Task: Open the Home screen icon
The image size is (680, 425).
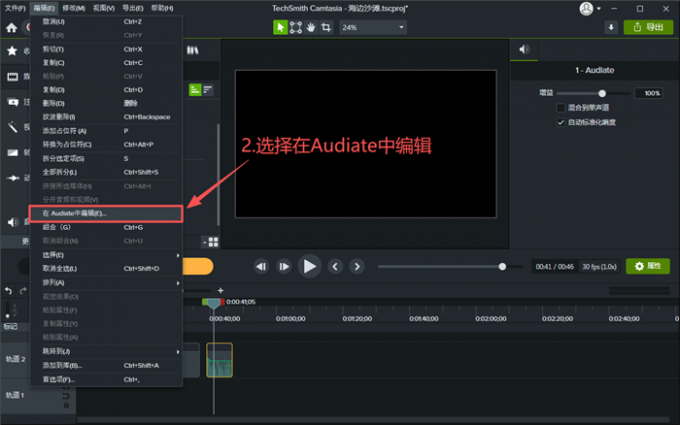Action: pos(12,28)
